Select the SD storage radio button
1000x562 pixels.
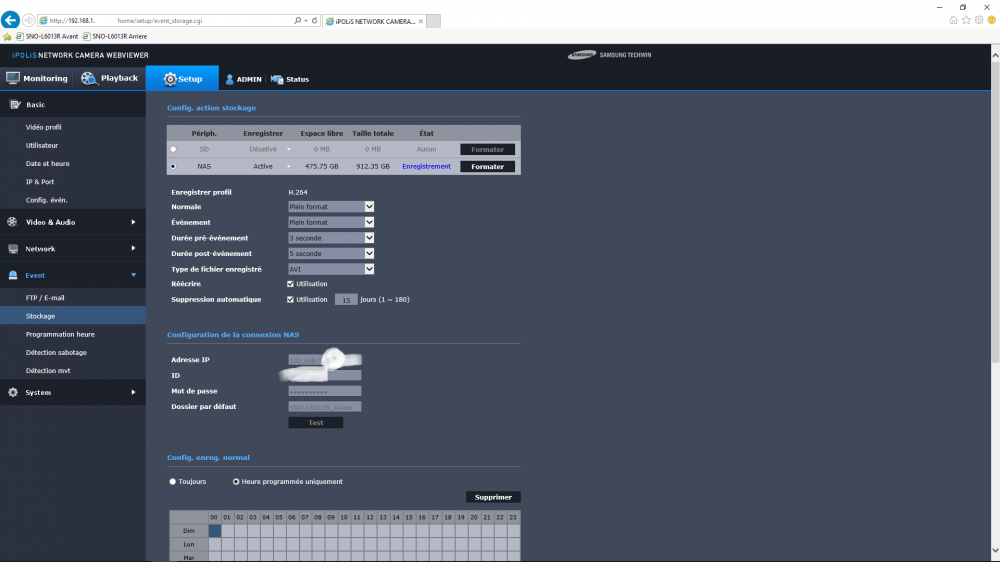[x=173, y=149]
